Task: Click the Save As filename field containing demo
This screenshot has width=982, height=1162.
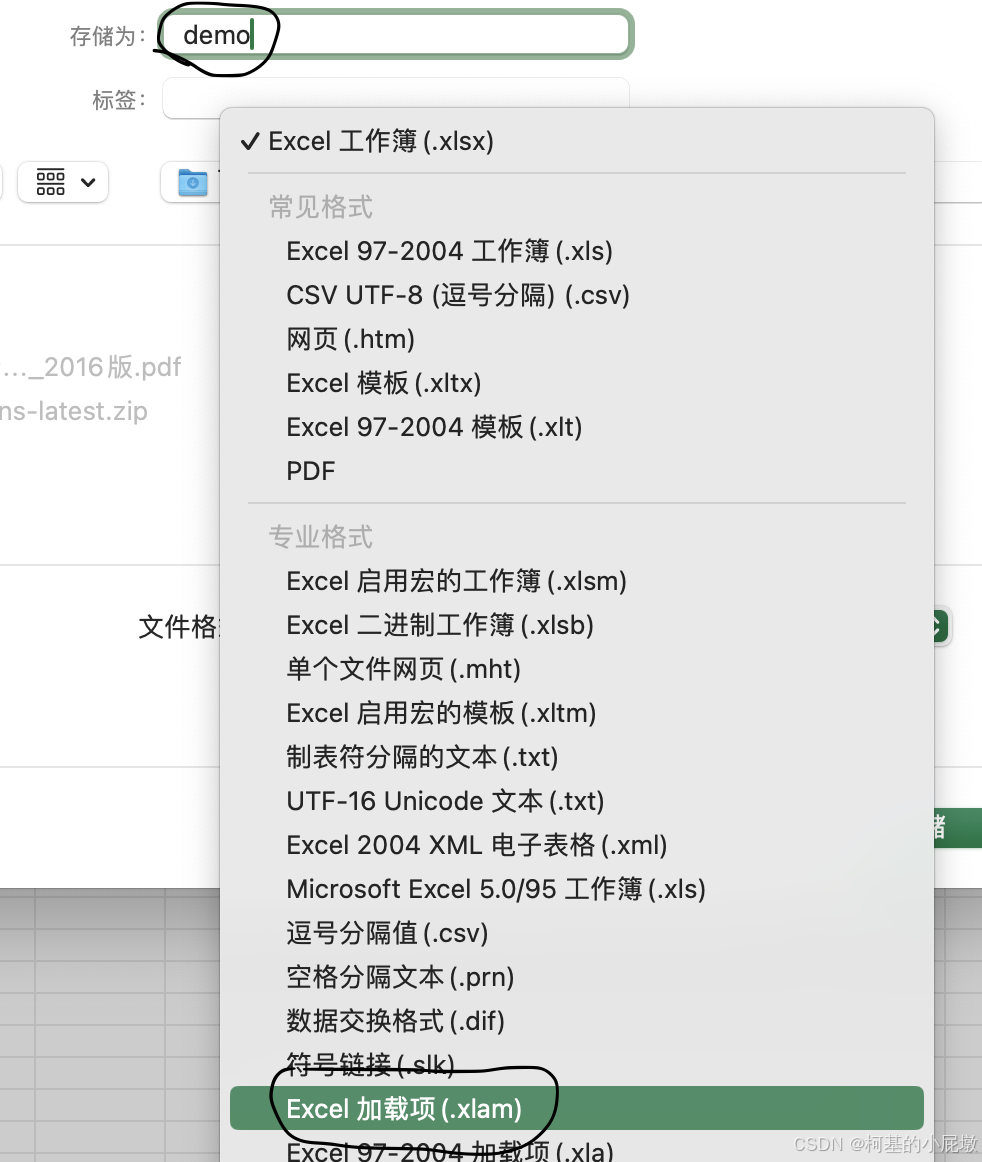Action: tap(395, 35)
